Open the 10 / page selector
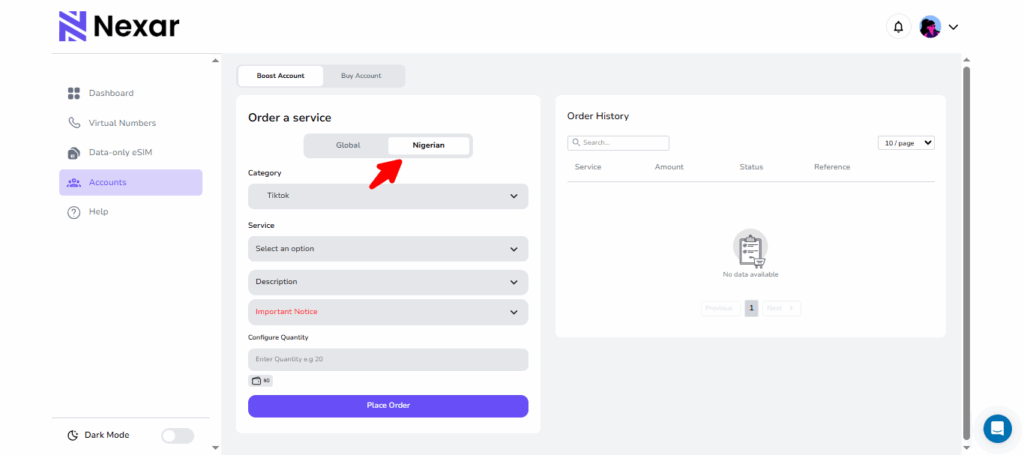 click(x=906, y=143)
